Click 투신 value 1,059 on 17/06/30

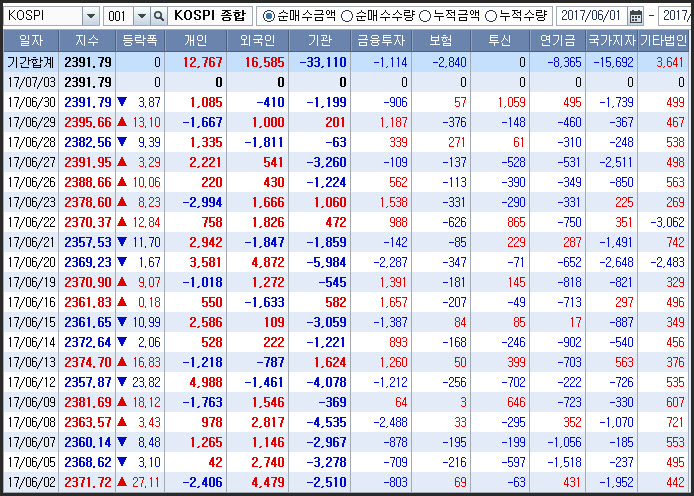512,102
